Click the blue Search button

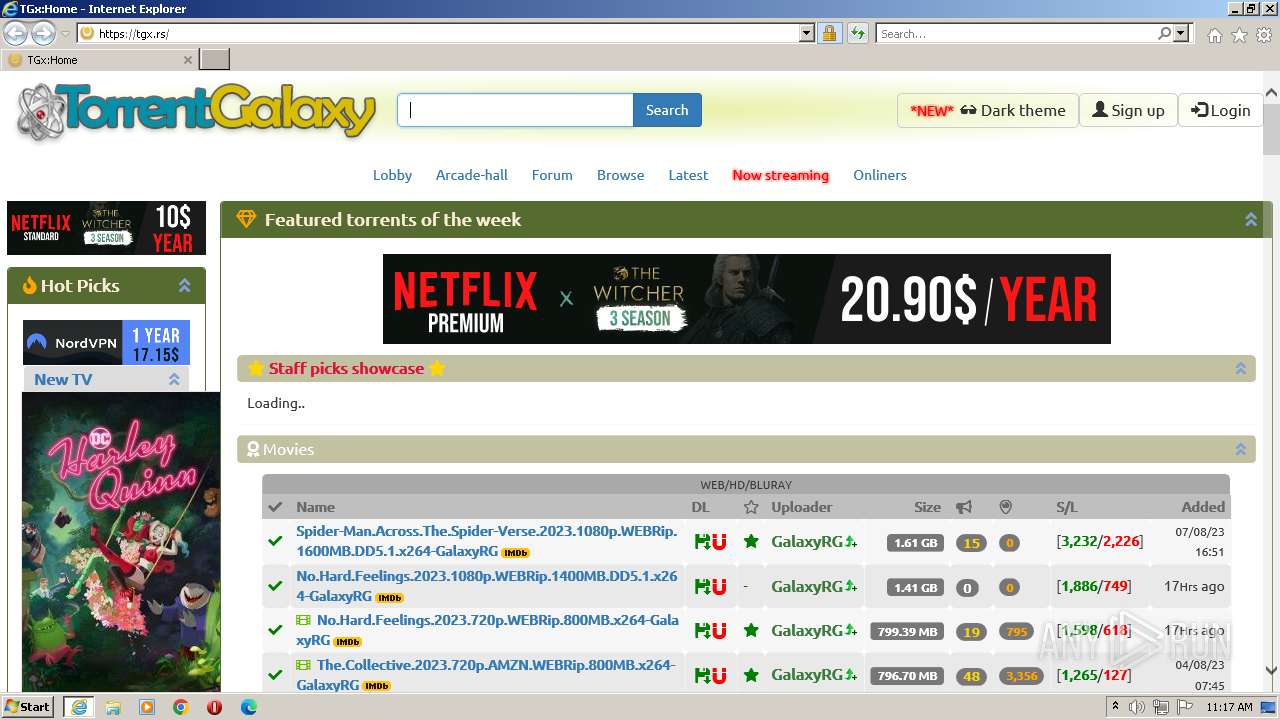pyautogui.click(x=667, y=110)
